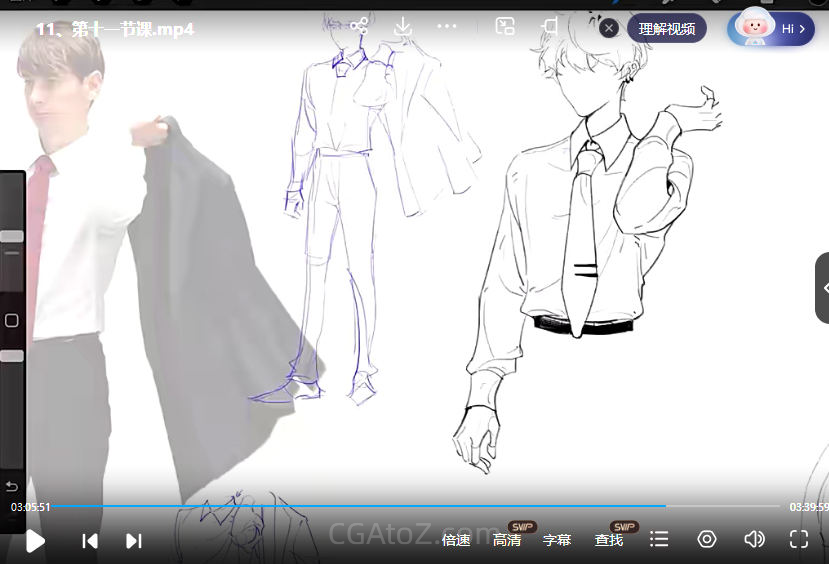Show the playlist with list icon

pos(659,540)
